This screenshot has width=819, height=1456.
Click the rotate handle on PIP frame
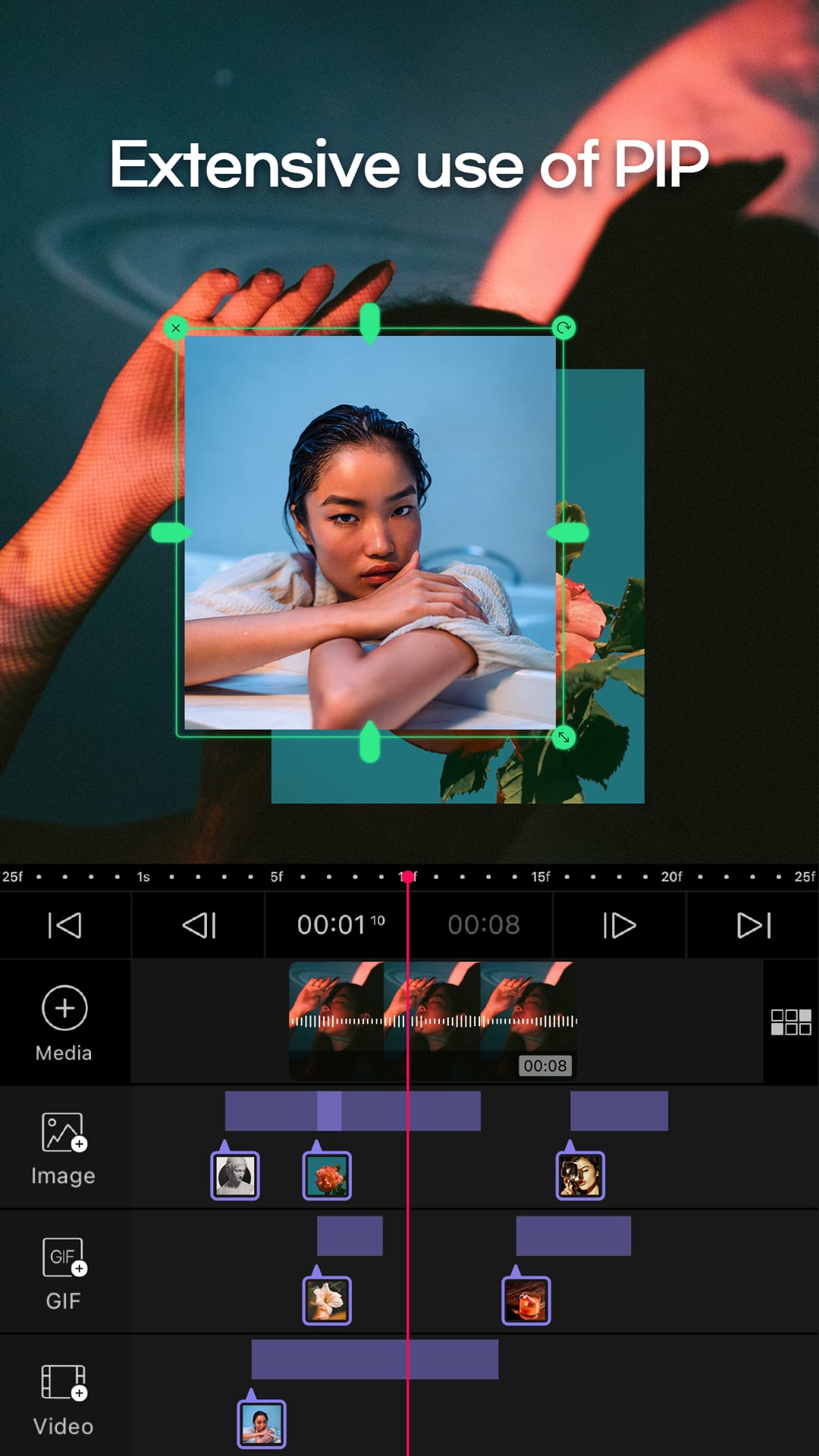[x=563, y=328]
